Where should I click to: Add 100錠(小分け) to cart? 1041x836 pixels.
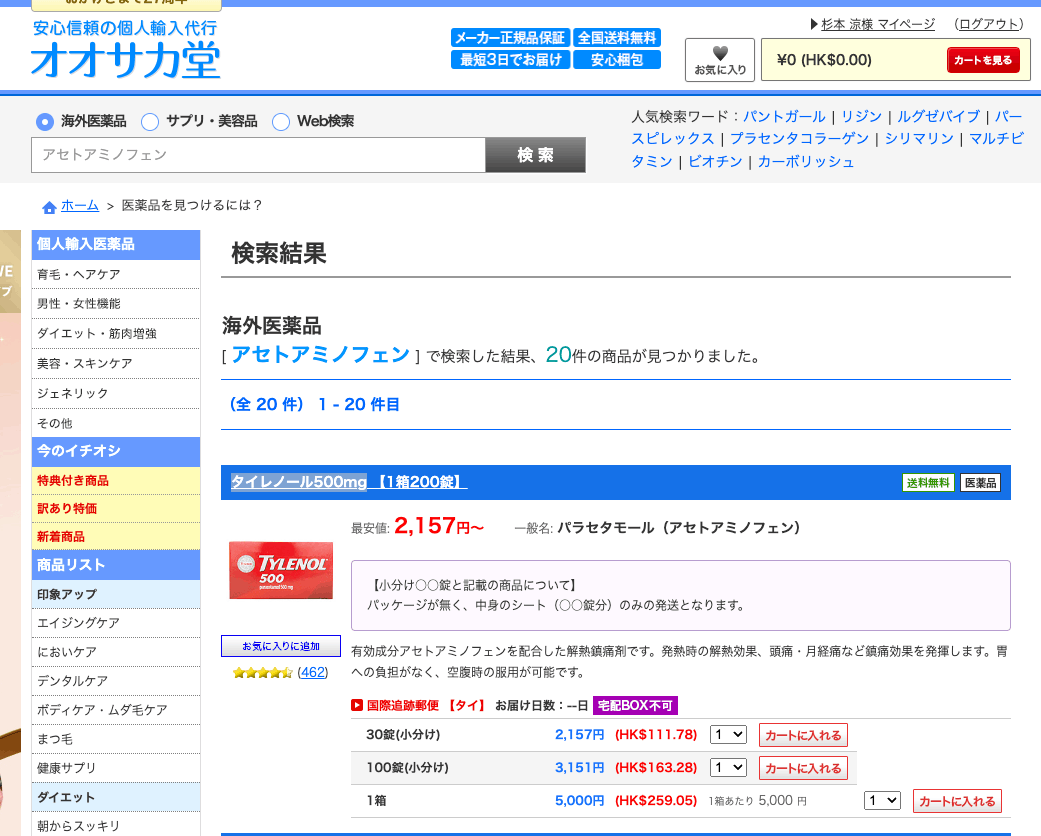[803, 768]
